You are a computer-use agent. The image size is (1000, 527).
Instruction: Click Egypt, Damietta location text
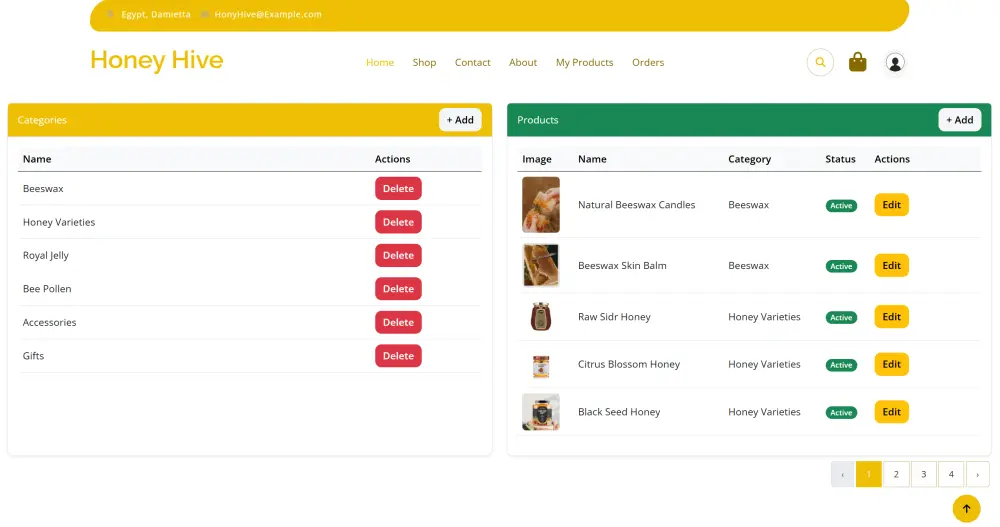[x=156, y=14]
